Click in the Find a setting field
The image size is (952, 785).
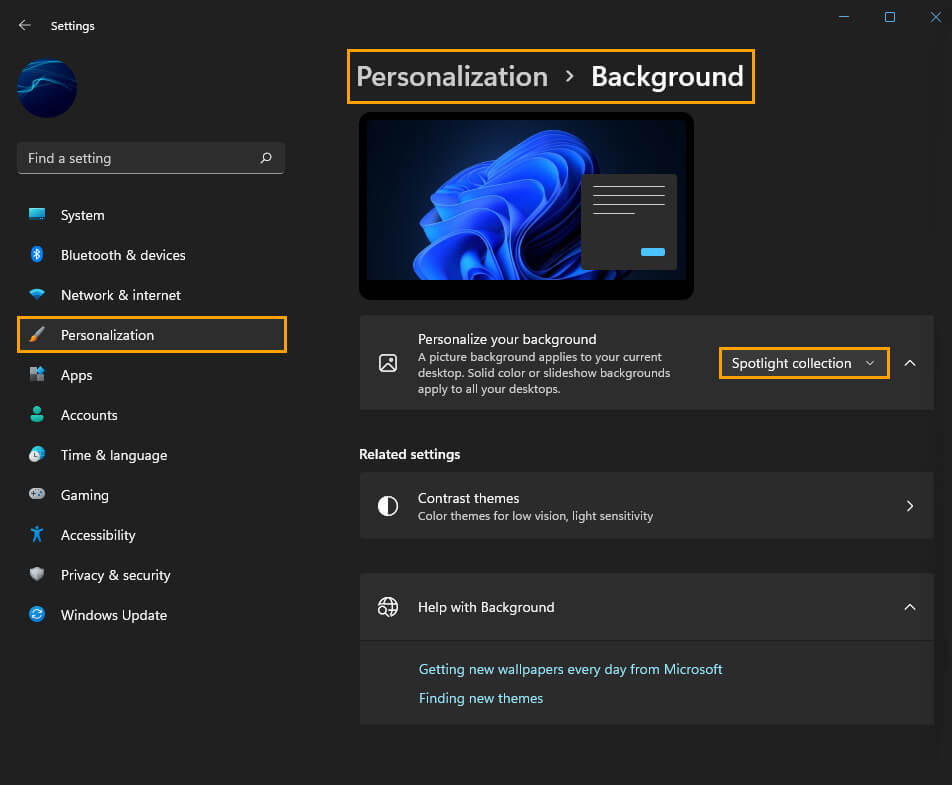coord(151,158)
